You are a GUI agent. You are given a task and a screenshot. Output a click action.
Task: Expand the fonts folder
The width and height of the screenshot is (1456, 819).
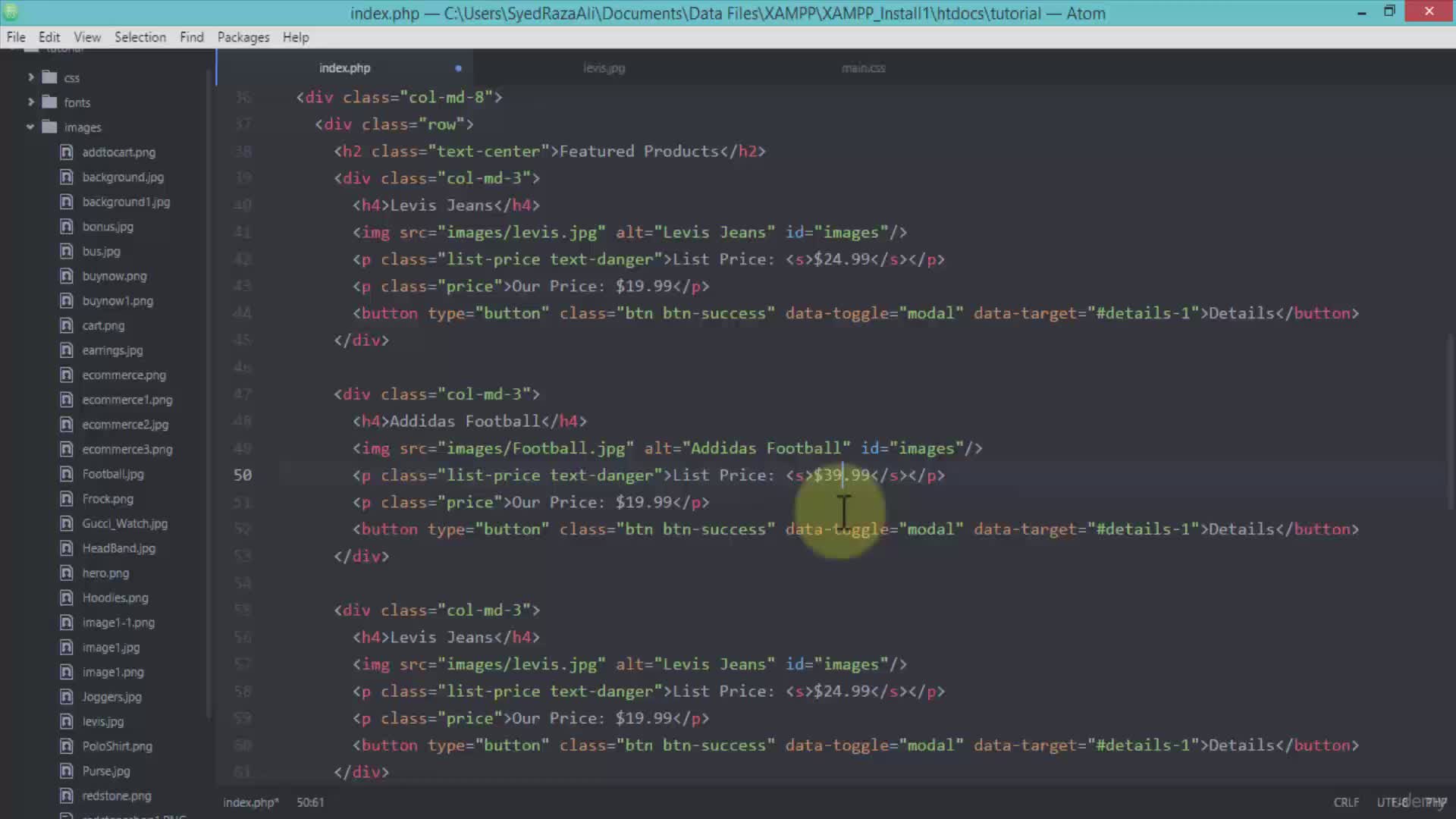point(30,102)
